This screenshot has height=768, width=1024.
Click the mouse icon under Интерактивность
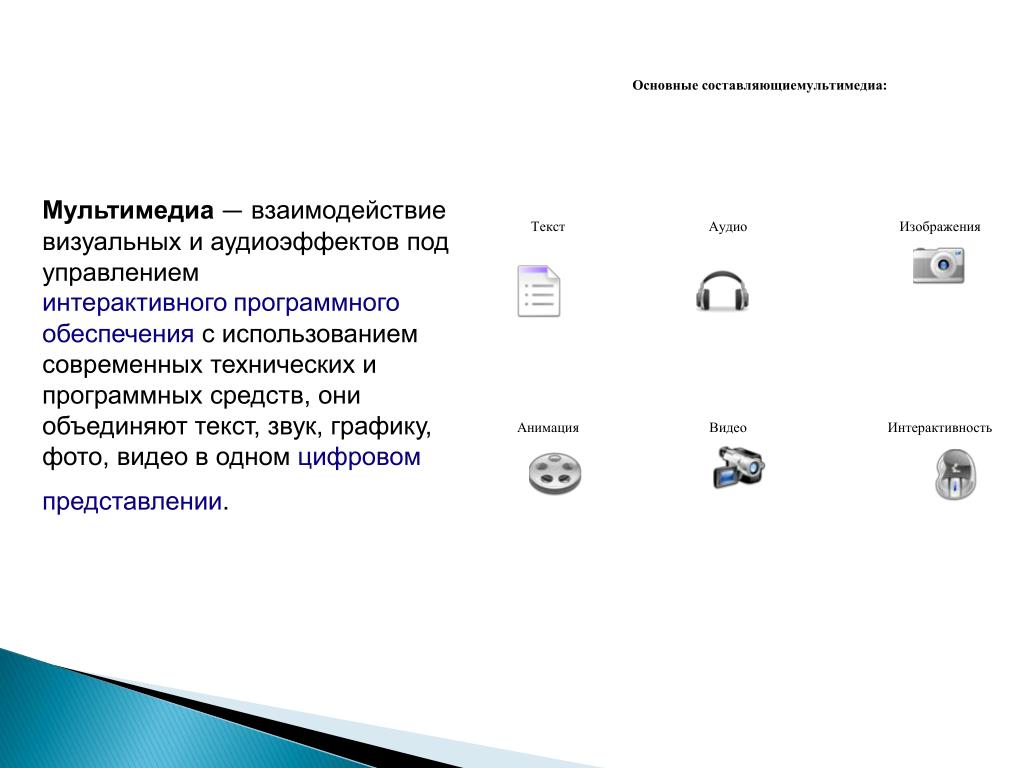955,474
